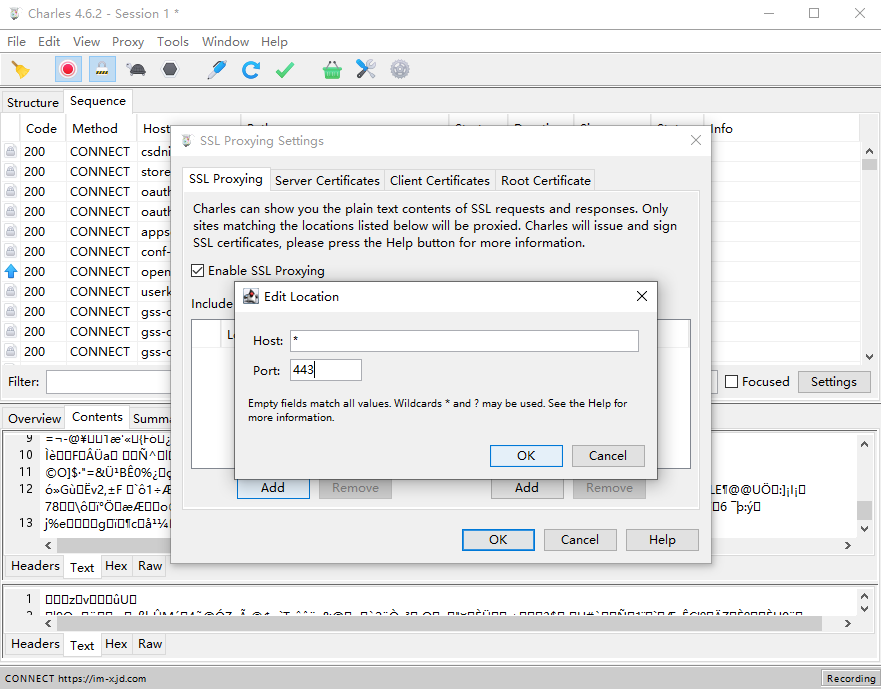
Task: Click the Charles app icon in title bar
Action: tap(15, 13)
